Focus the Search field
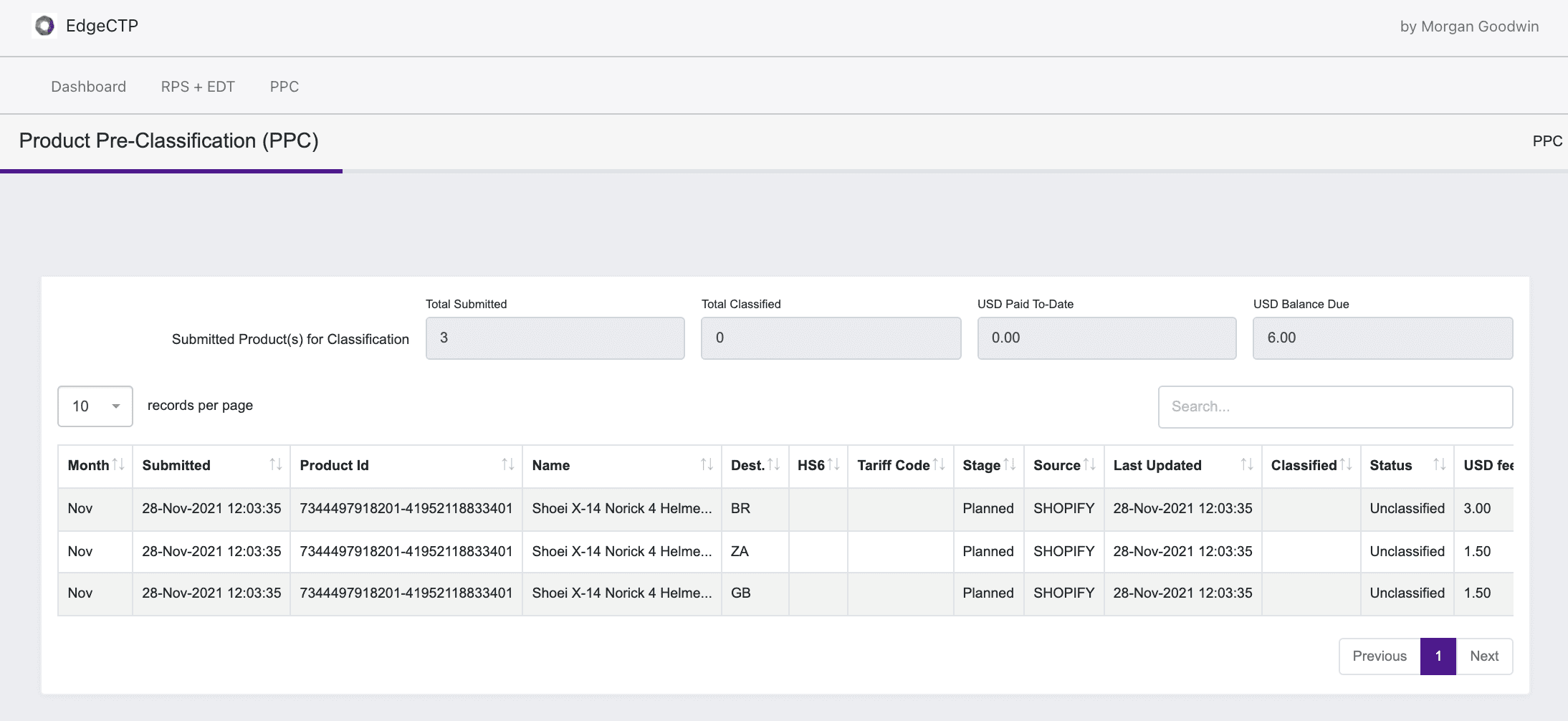Viewport: 1568px width, 721px height. tap(1335, 407)
